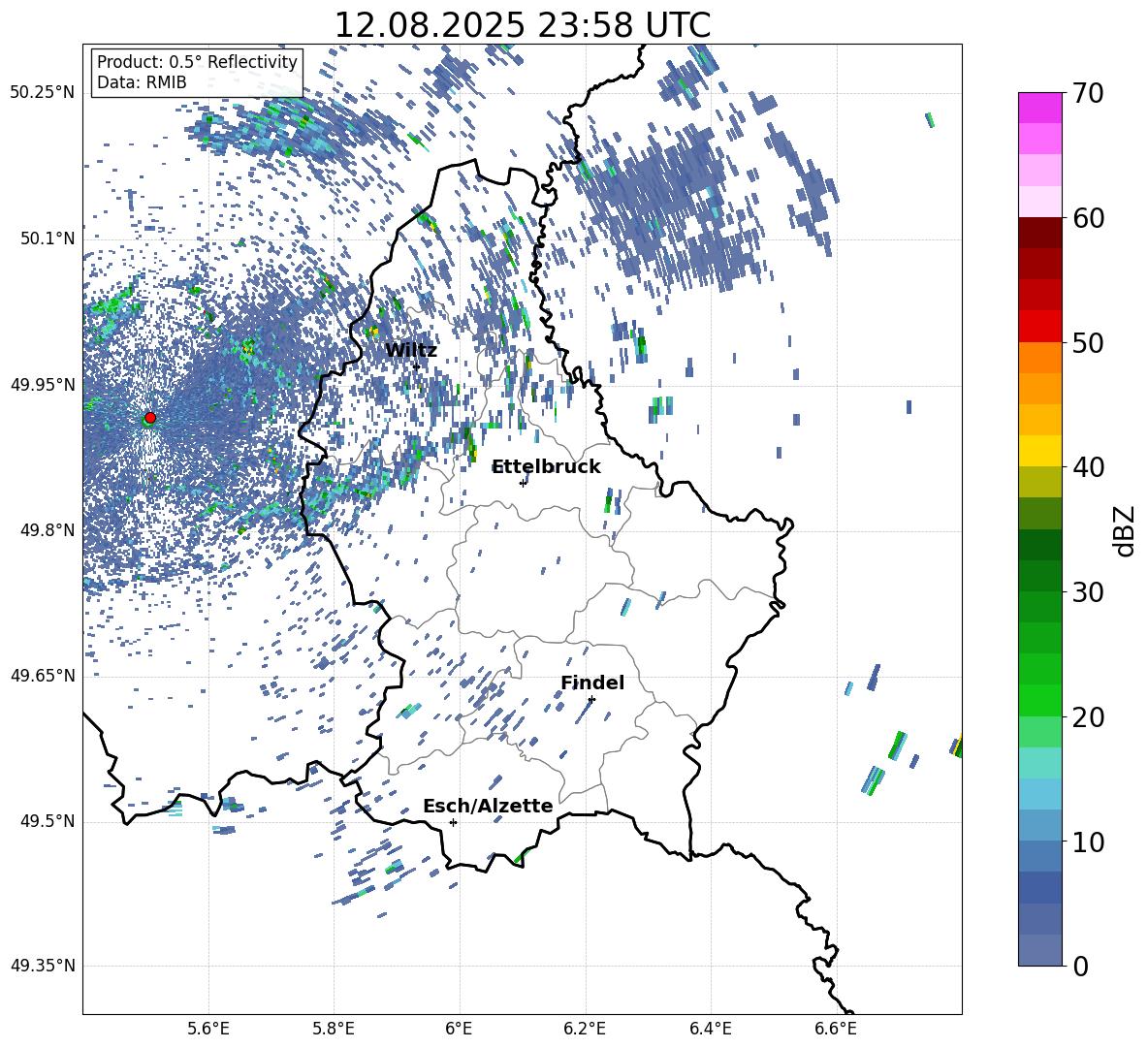Click the 6.2°E longitude label

click(x=585, y=1029)
